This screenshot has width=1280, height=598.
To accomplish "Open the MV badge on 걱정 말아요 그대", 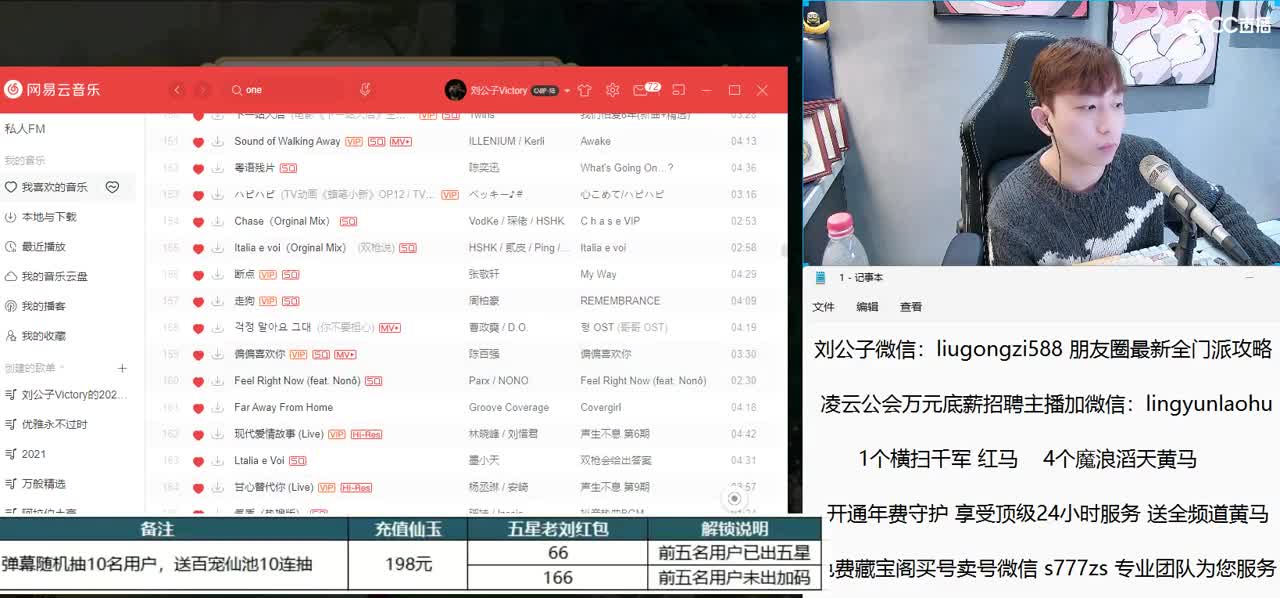I will 389,328.
